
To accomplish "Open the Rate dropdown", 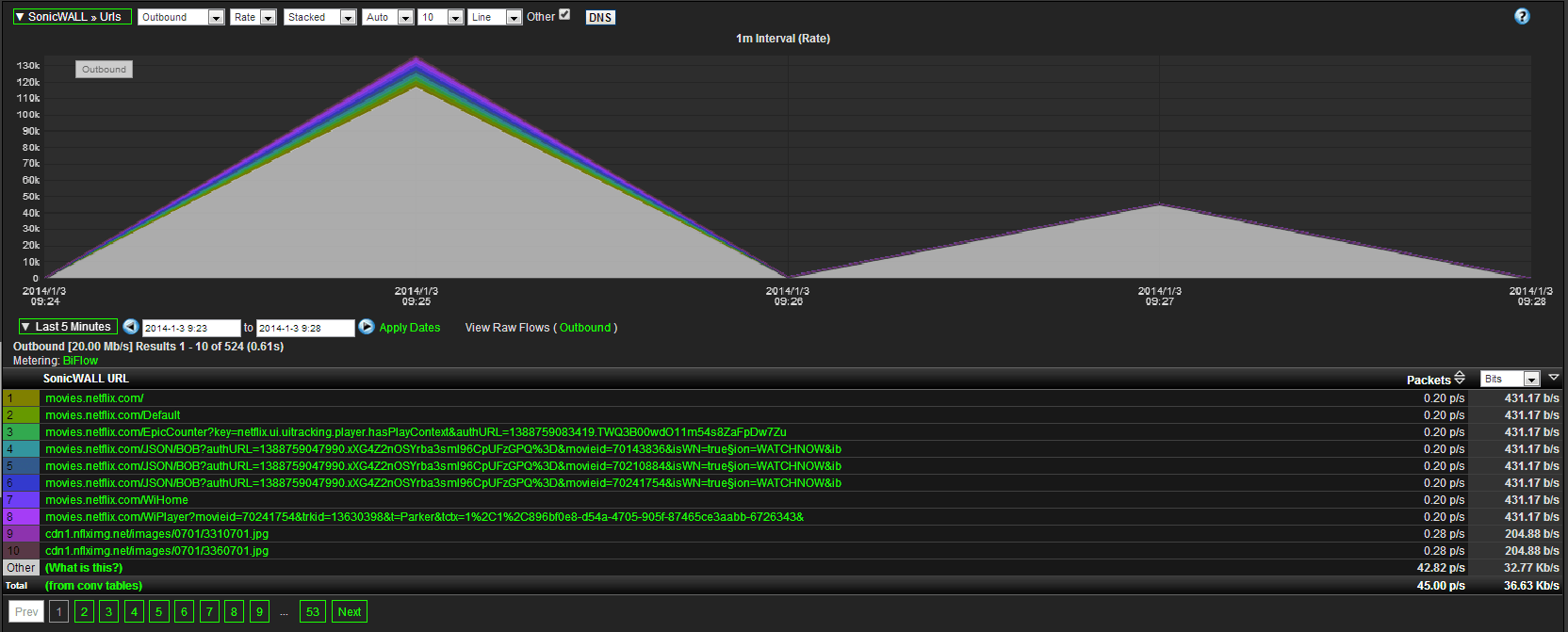I will click(253, 17).
